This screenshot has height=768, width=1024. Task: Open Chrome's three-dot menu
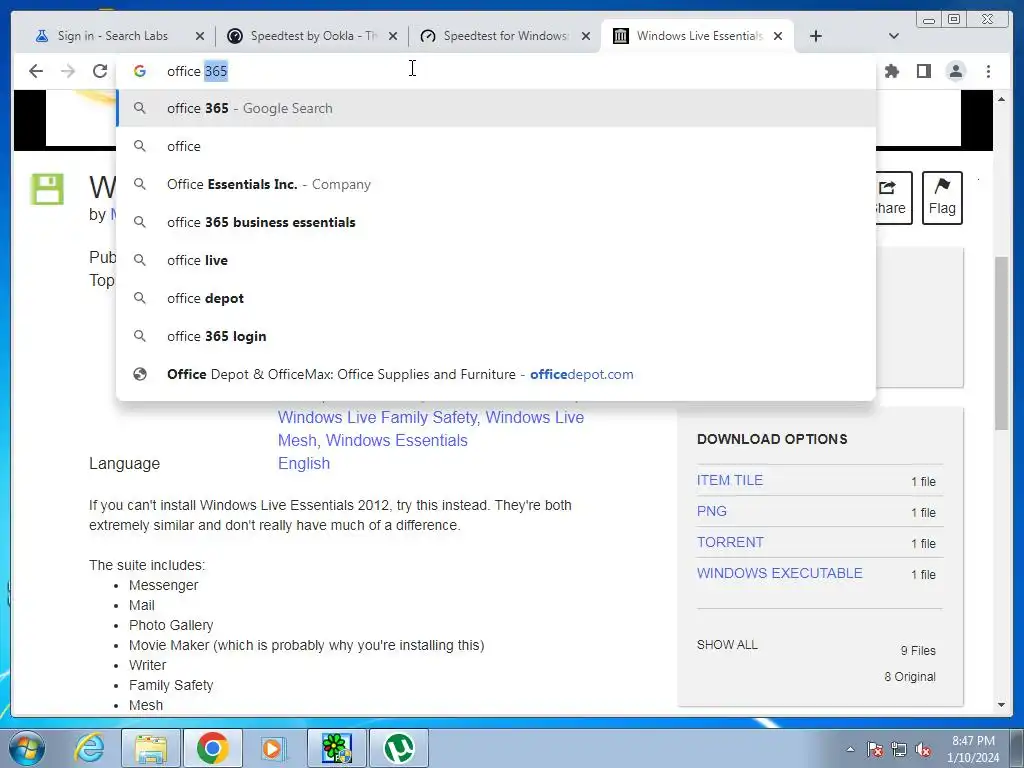(x=988, y=71)
